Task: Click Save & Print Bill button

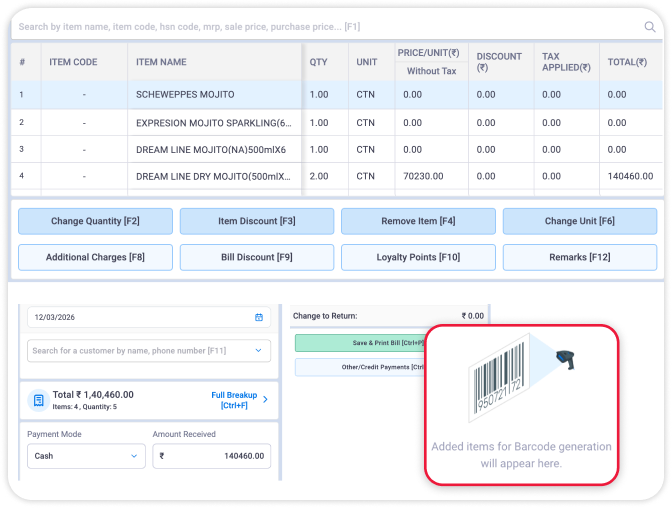Action: (360, 343)
